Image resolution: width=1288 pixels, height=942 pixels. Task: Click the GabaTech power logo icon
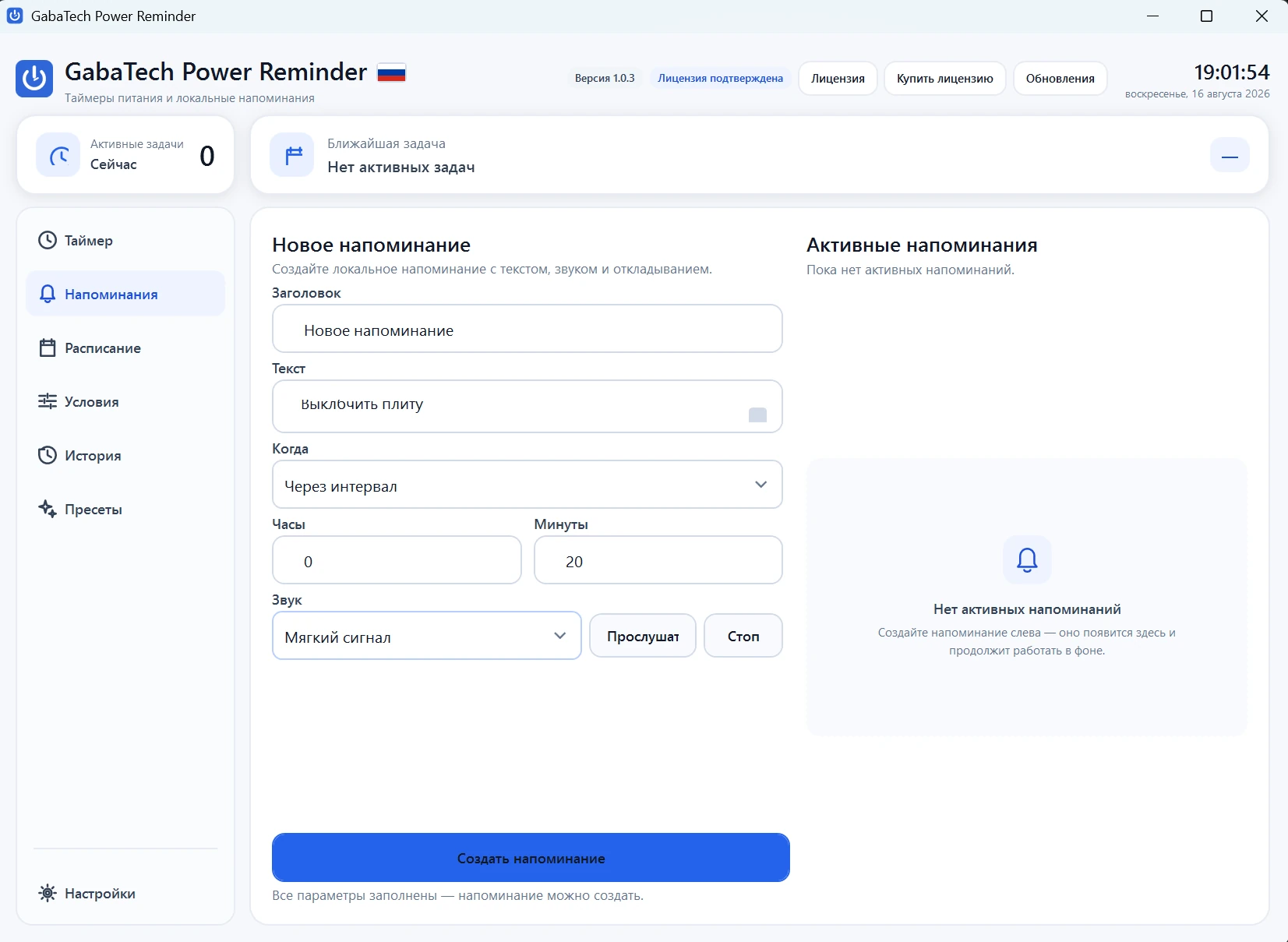click(x=34, y=79)
